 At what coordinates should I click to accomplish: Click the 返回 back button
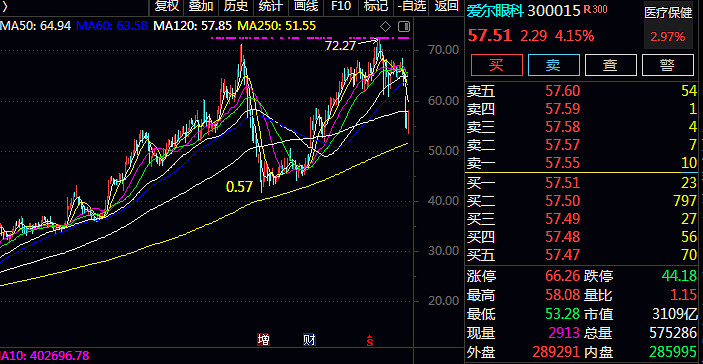(446, 6)
